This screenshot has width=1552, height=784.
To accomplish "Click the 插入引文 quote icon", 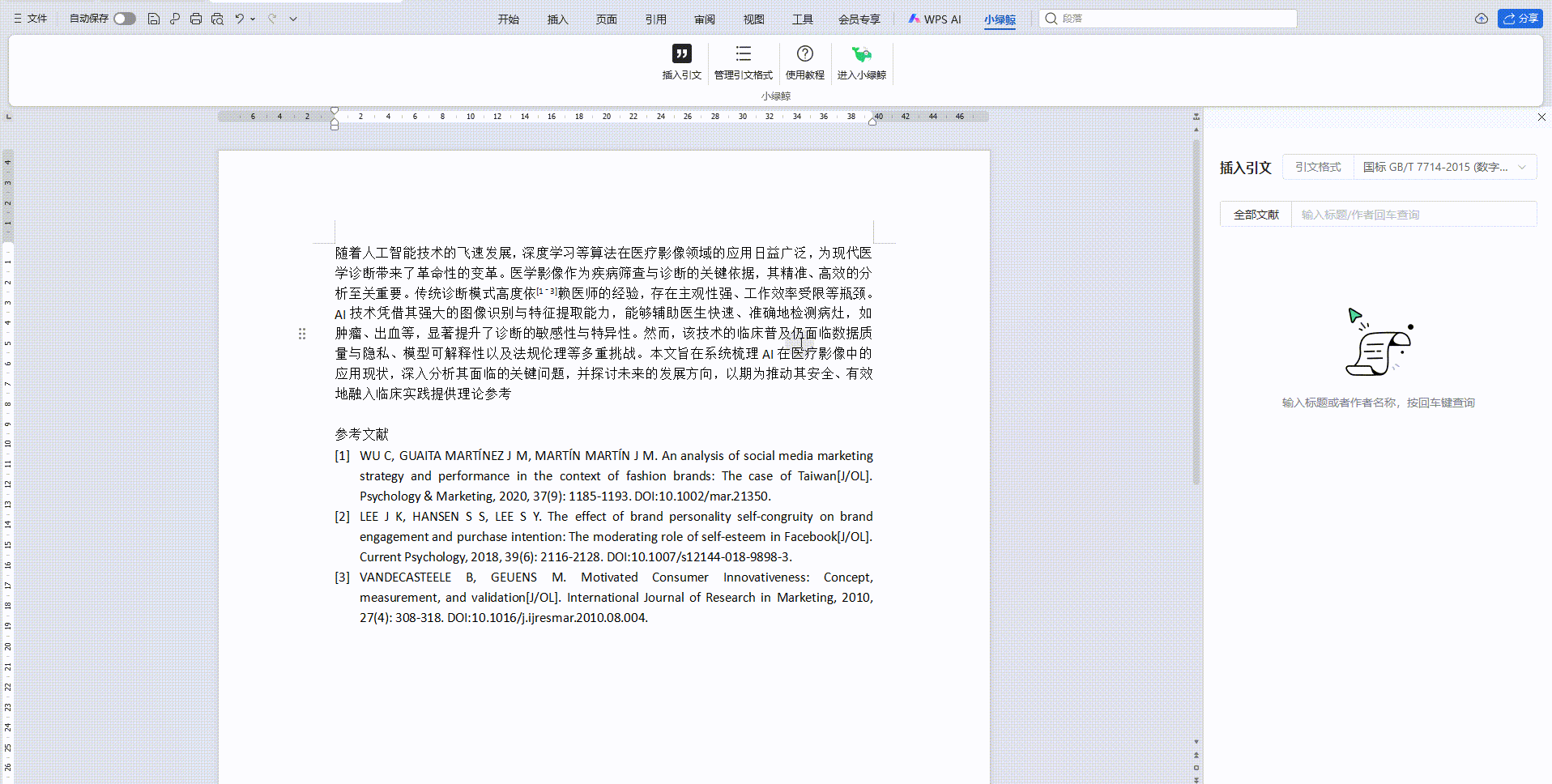I will [681, 54].
